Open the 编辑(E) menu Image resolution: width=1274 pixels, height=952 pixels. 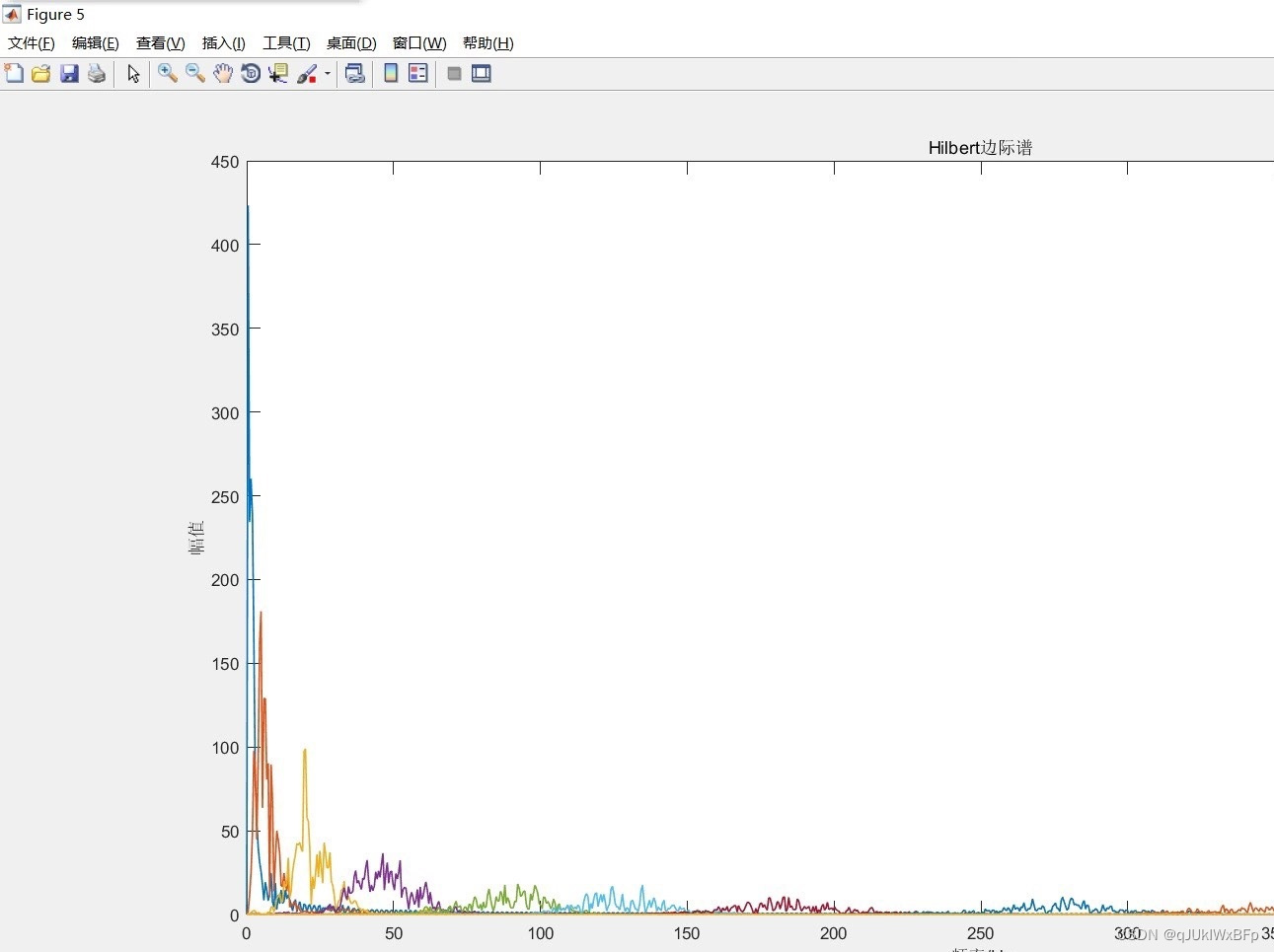pyautogui.click(x=96, y=43)
